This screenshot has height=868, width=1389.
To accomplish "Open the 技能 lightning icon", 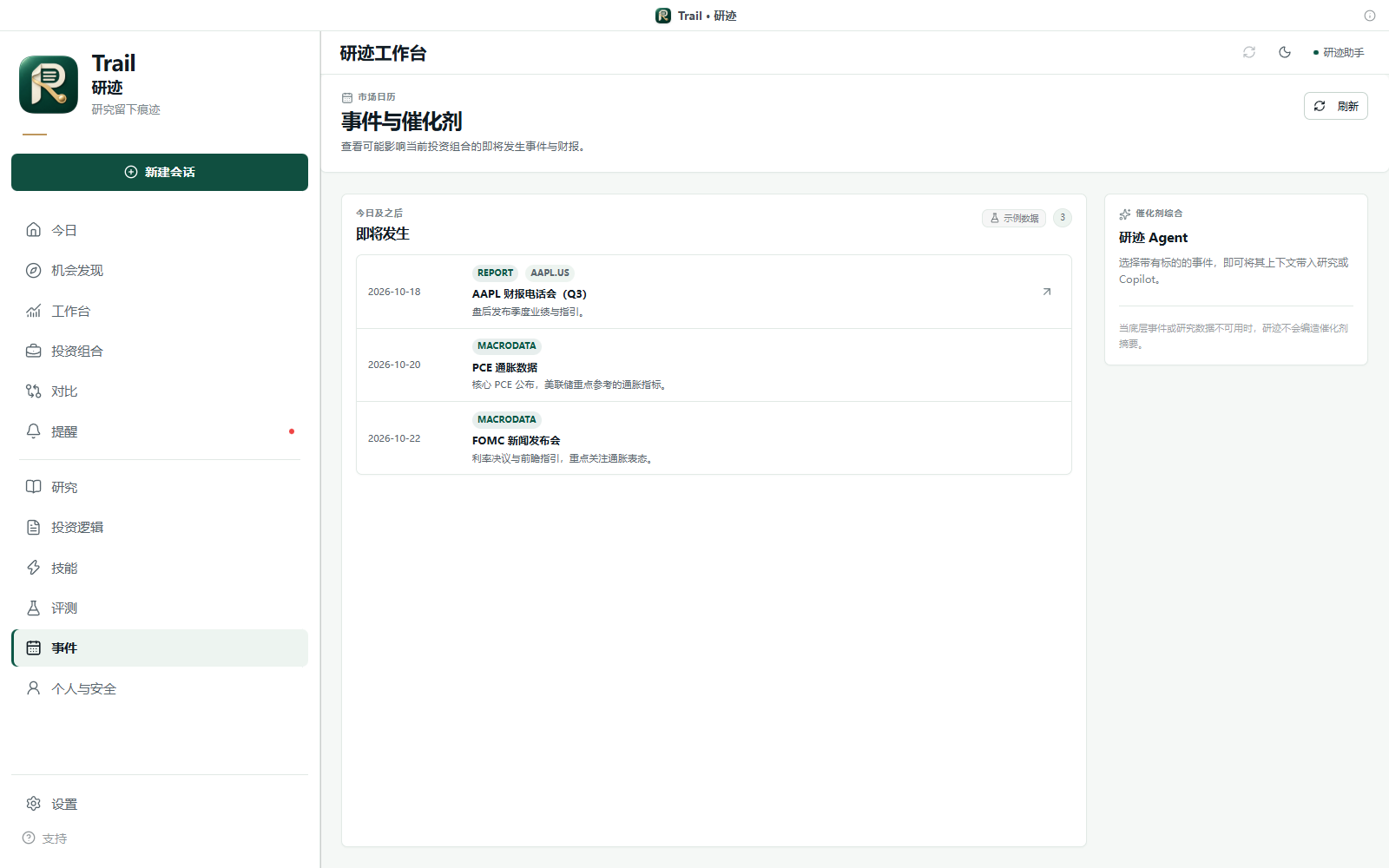I will (x=33, y=568).
